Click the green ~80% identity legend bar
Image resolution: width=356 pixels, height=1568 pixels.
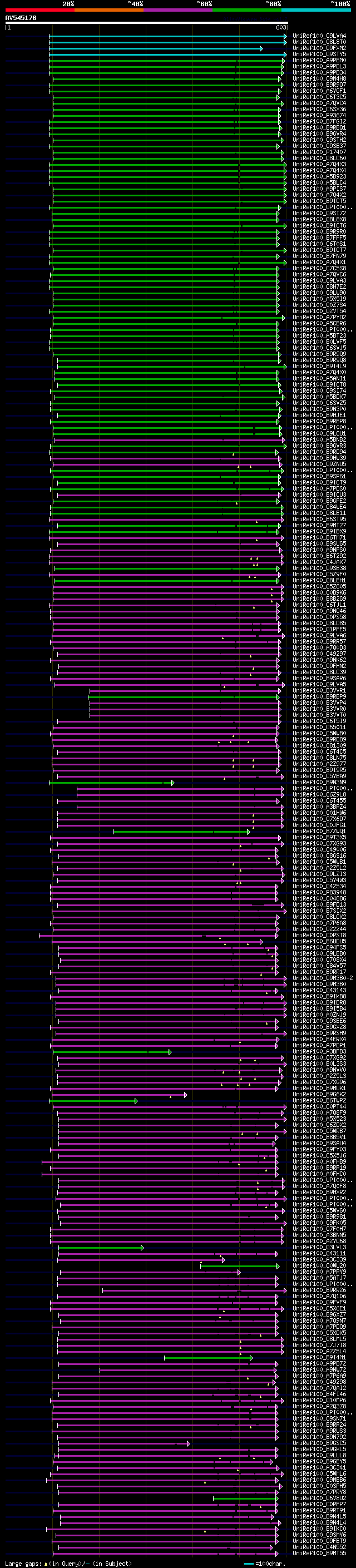pyautogui.click(x=247, y=10)
